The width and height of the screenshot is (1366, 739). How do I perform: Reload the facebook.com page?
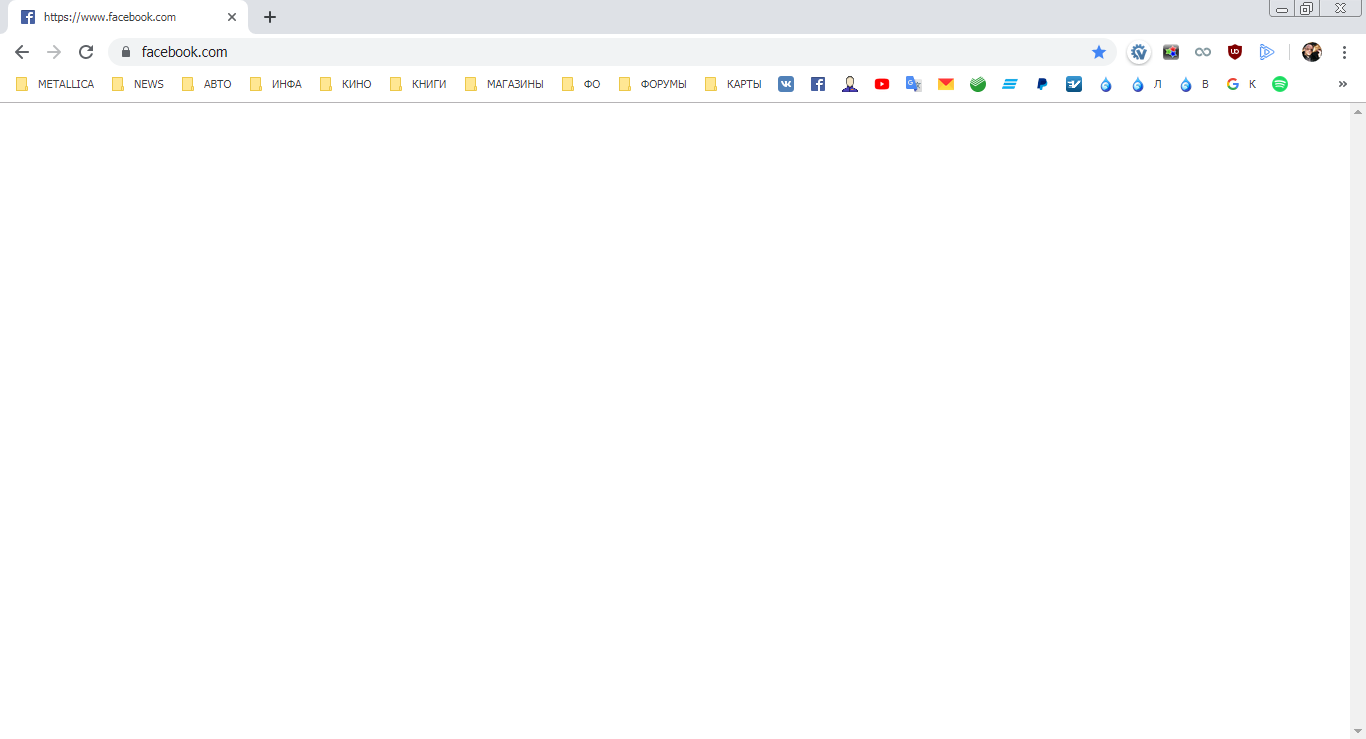coord(86,52)
